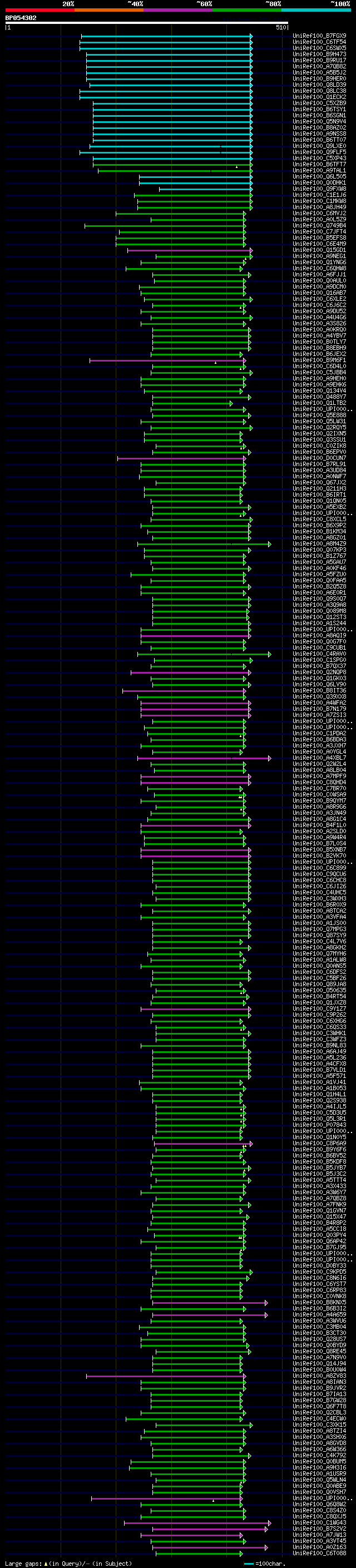Open UniRef100_Q16AB7 entry
Viewport: 356px width, 1568px height.
(x=319, y=293)
